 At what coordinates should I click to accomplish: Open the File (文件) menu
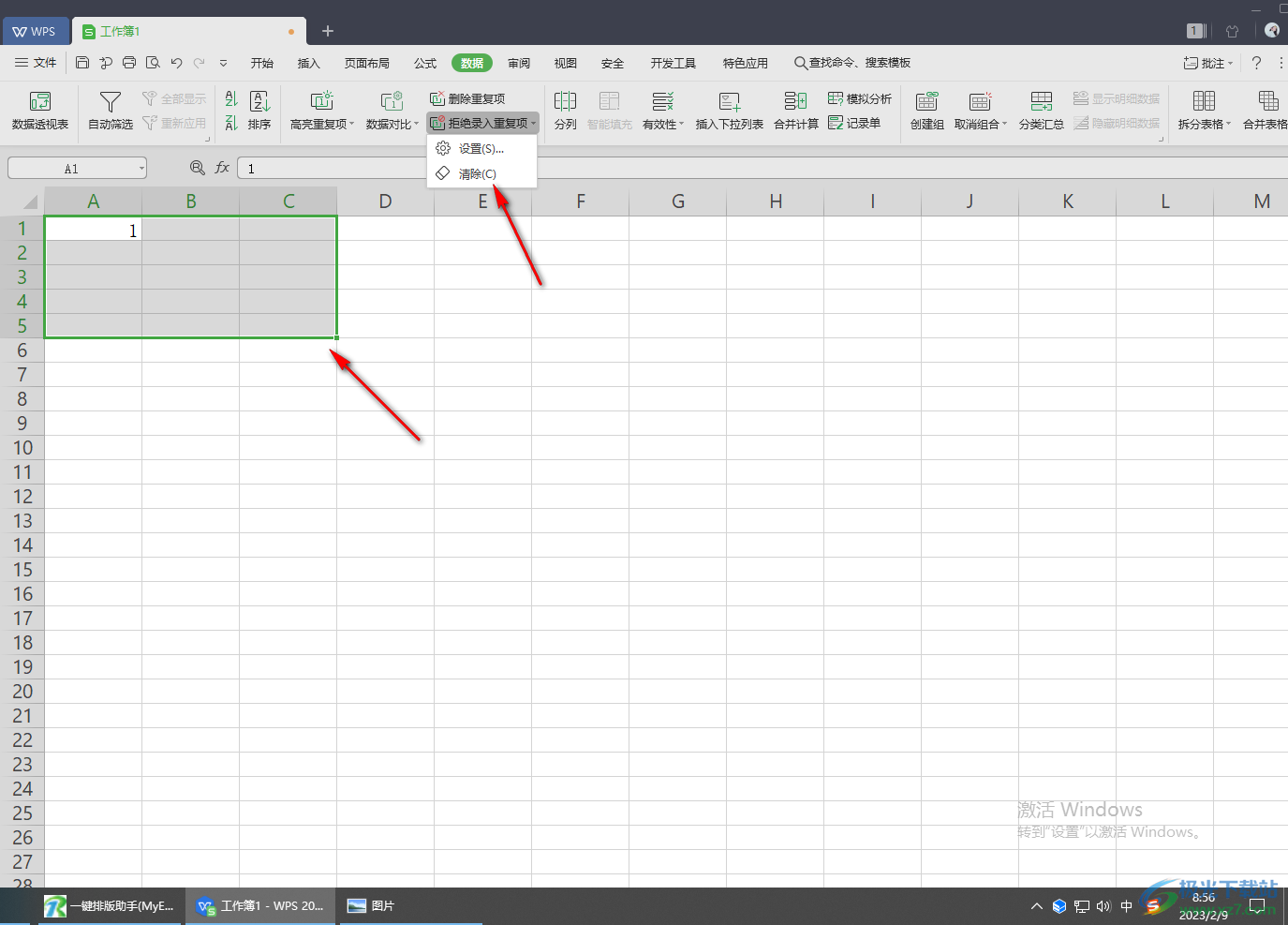click(36, 63)
